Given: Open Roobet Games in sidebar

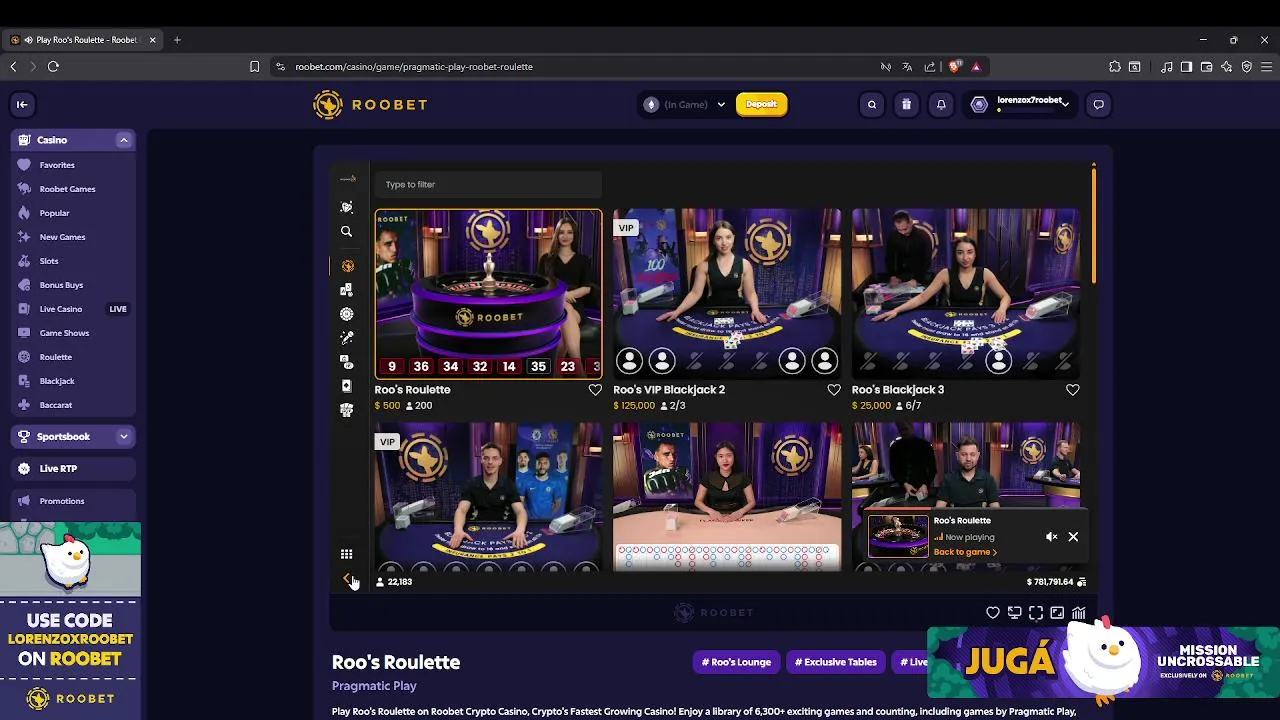Looking at the screenshot, I should (x=67, y=189).
